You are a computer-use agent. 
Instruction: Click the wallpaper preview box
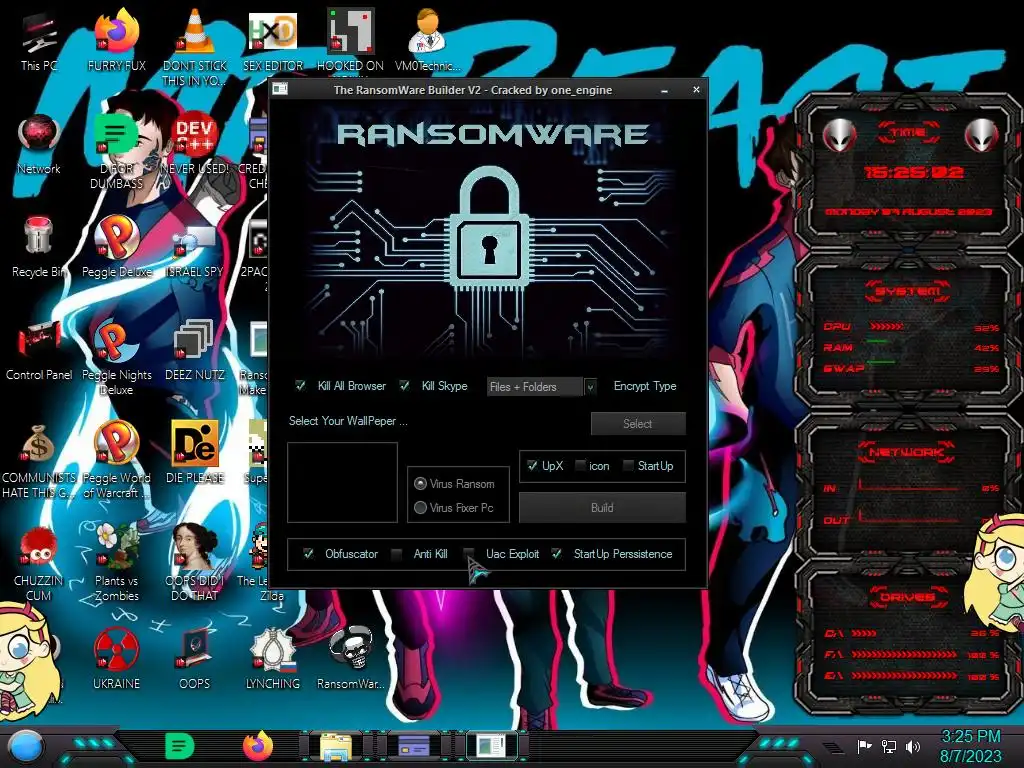(342, 483)
